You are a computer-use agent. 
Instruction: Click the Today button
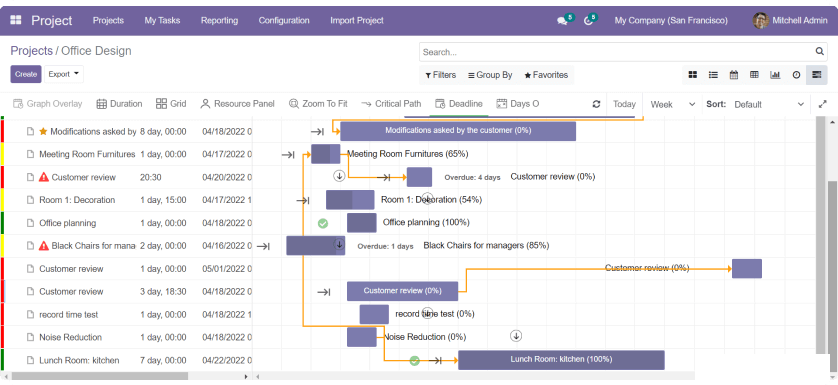(x=624, y=104)
